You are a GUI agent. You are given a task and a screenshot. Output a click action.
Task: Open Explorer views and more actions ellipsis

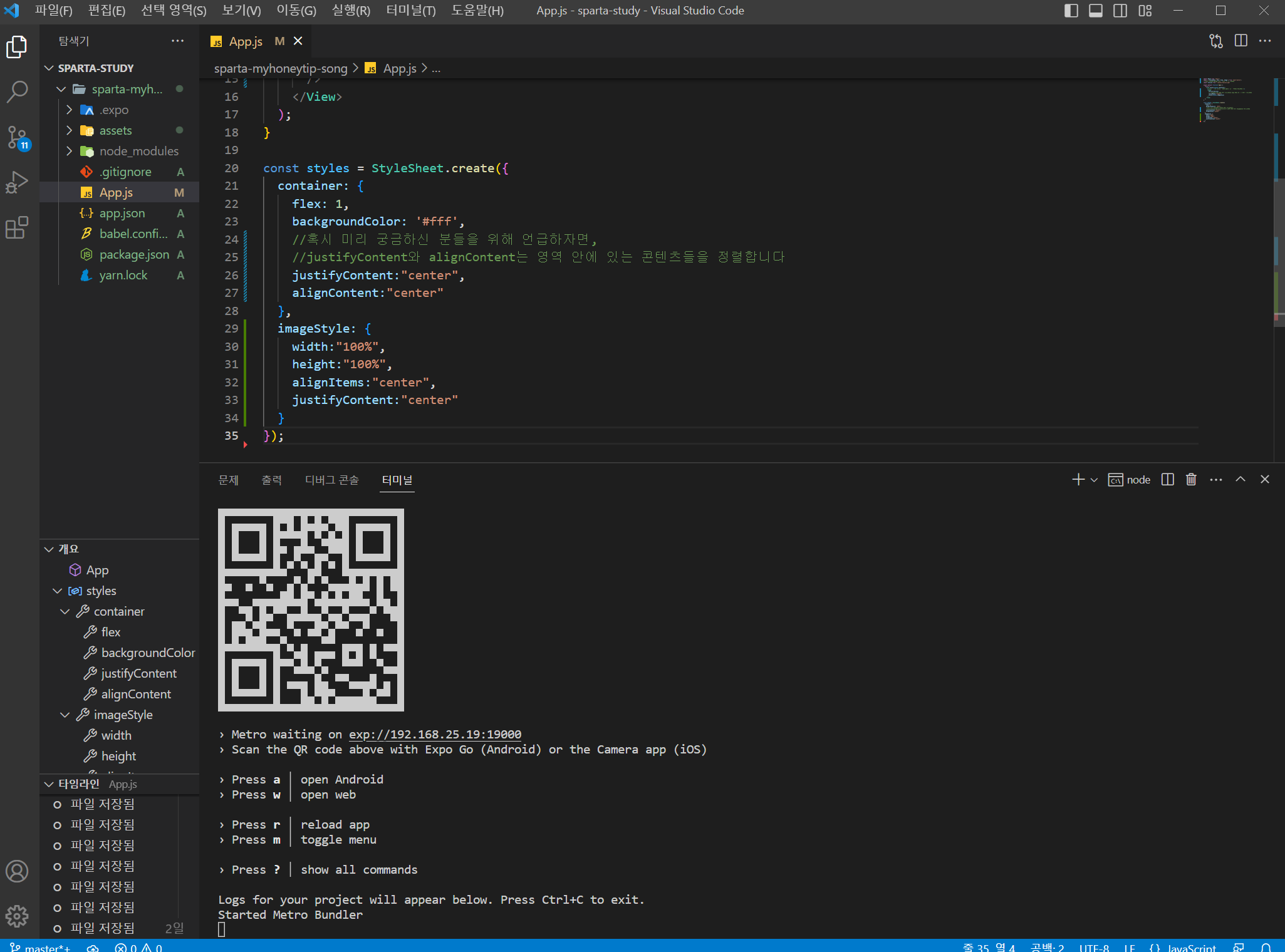(178, 41)
